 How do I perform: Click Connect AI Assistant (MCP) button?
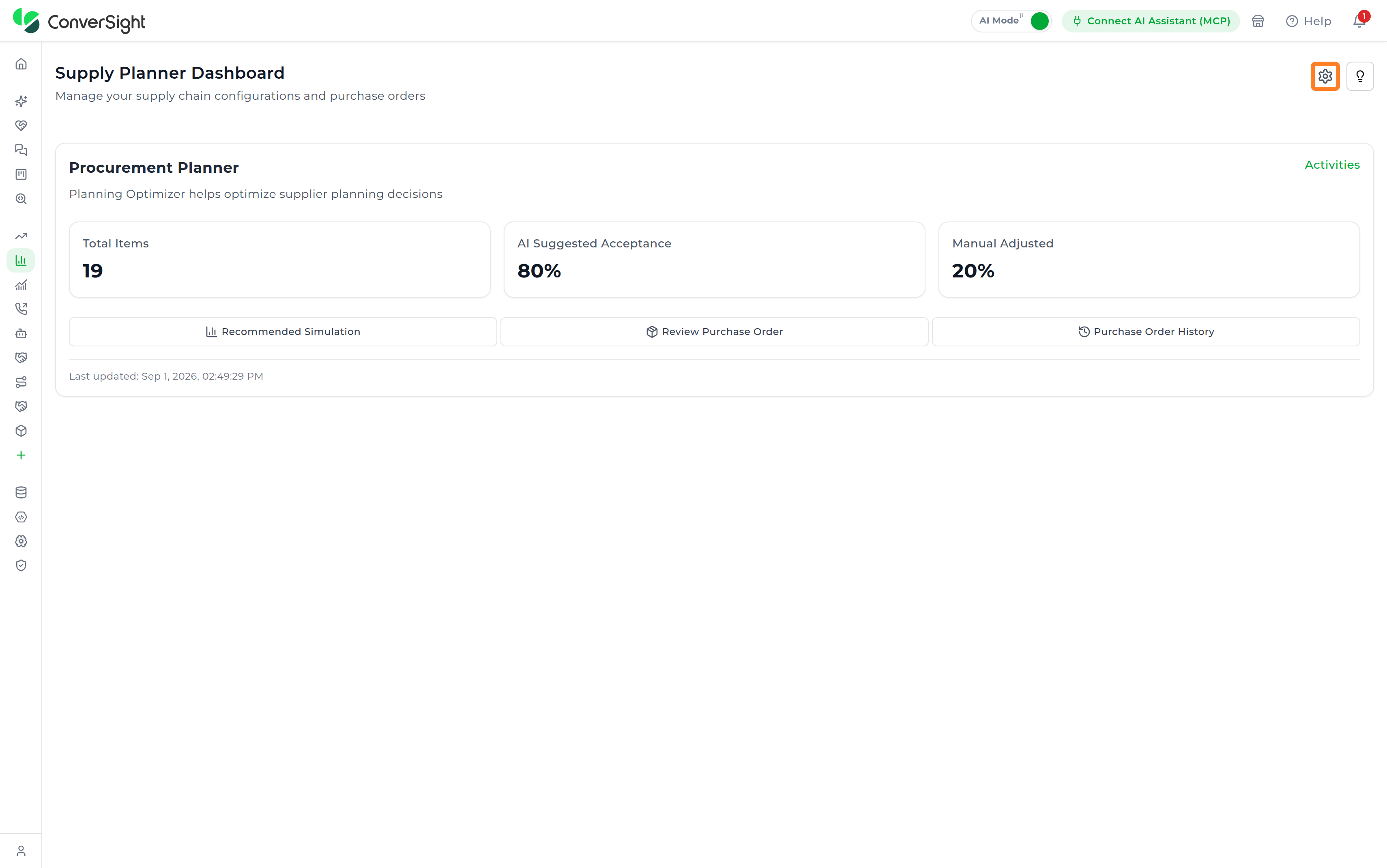point(1151,21)
